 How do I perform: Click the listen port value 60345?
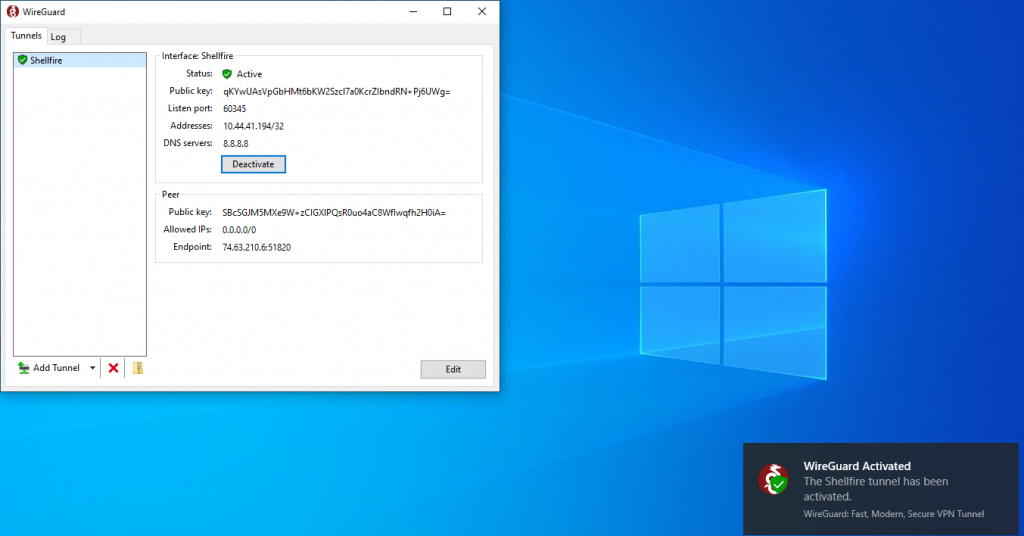[x=234, y=109]
